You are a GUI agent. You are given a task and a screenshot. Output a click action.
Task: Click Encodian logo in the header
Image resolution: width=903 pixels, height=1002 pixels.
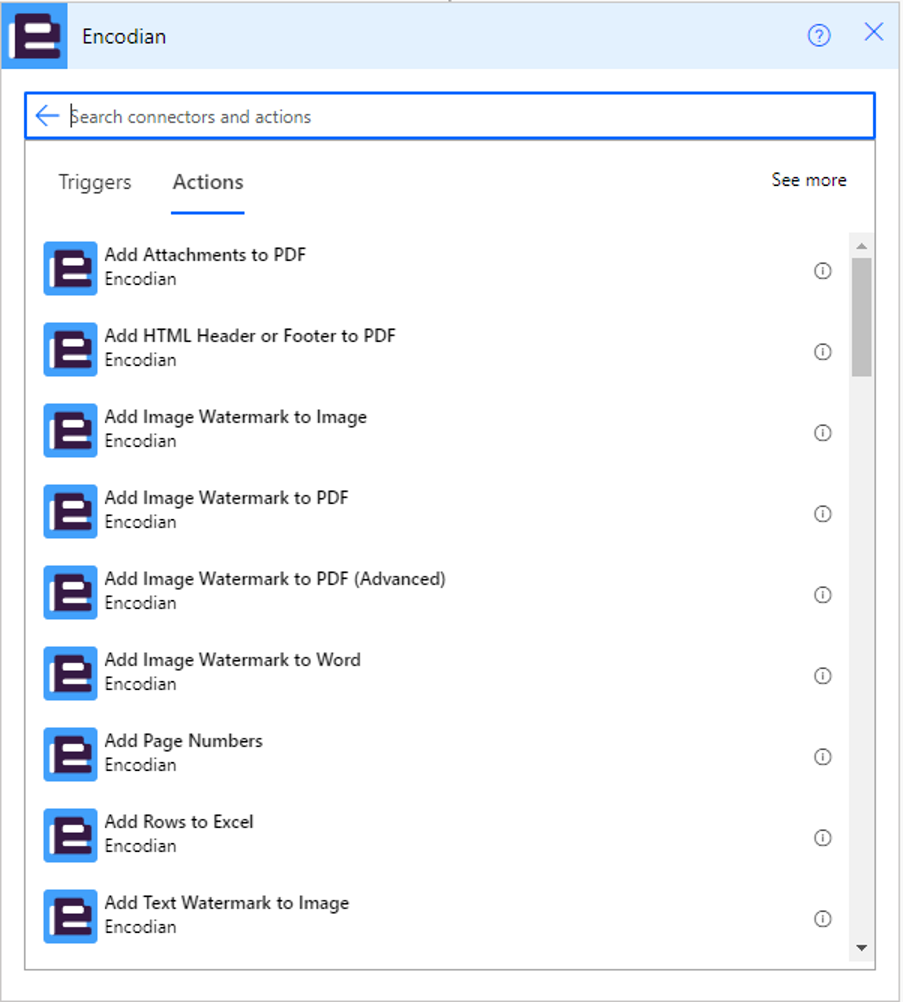click(35, 36)
